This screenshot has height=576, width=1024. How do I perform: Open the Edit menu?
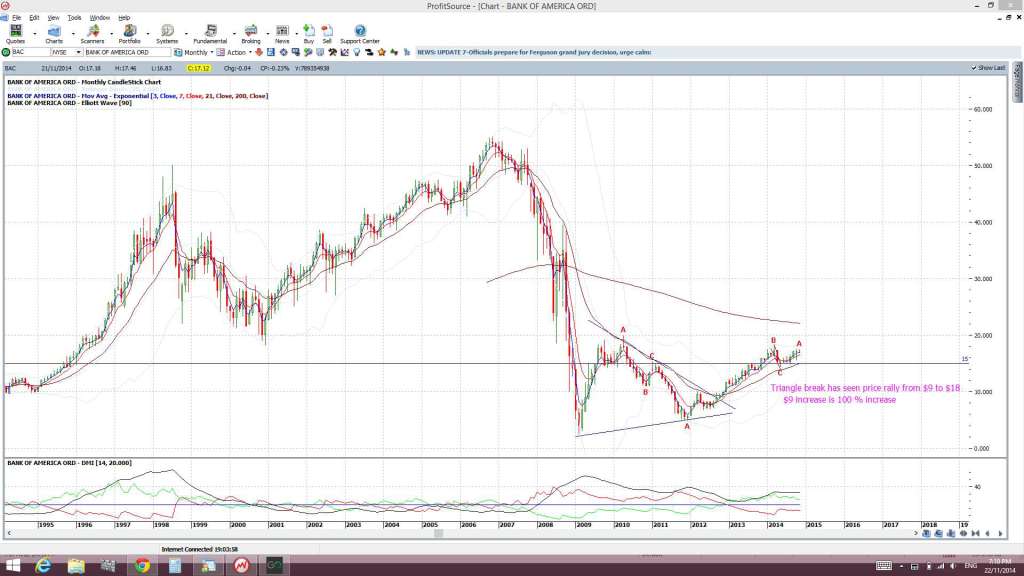(34, 18)
